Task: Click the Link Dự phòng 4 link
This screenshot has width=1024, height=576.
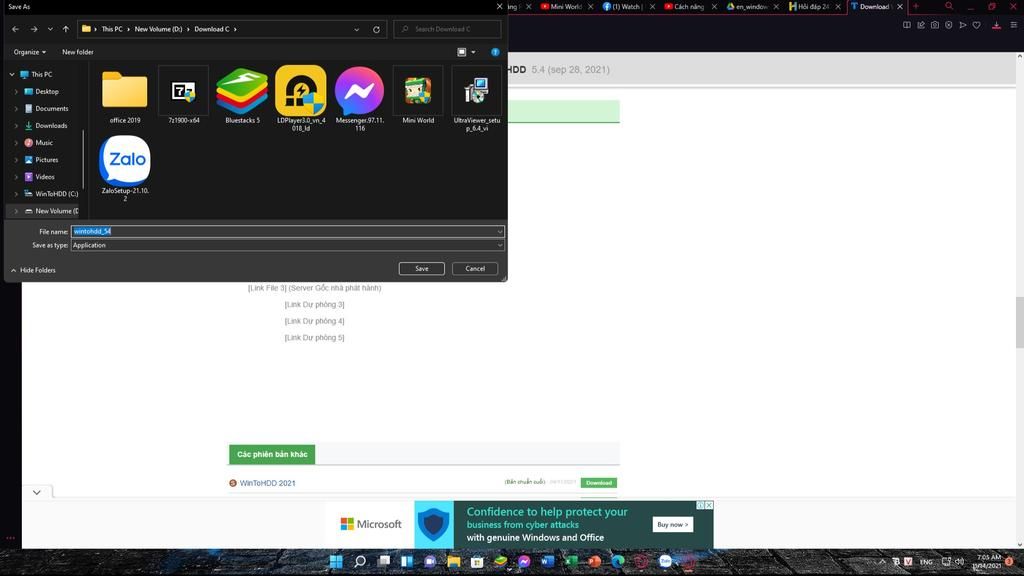Action: [314, 321]
